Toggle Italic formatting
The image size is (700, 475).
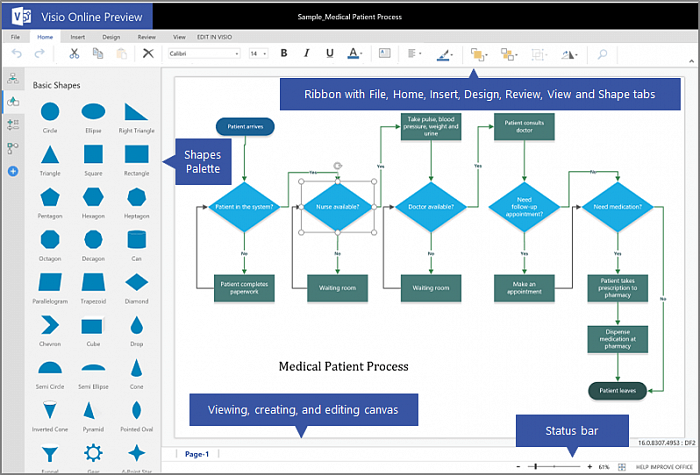click(x=308, y=53)
